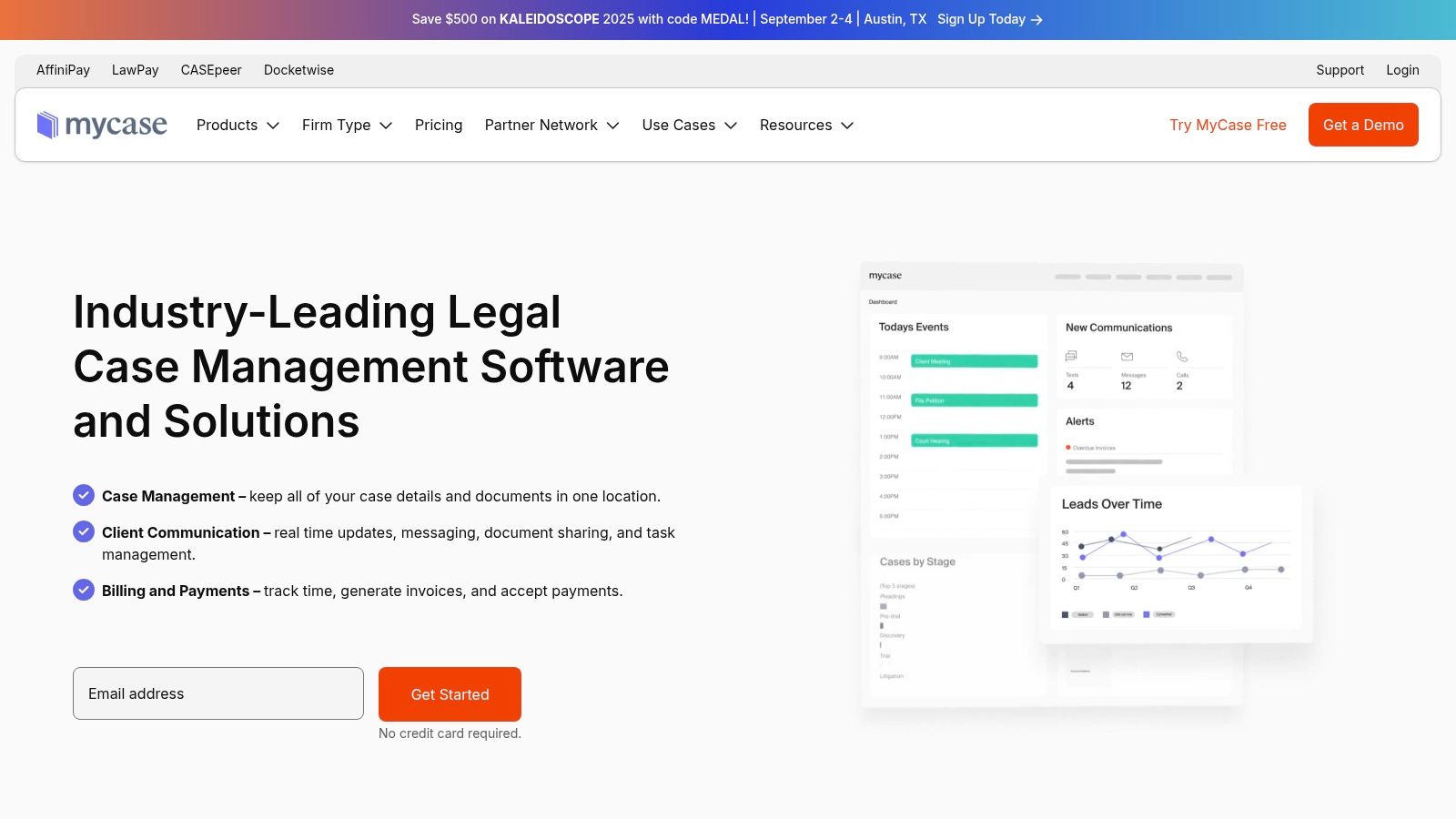Viewport: 1456px width, 819px height.
Task: Expand the Partner Network chevron
Action: tap(612, 126)
